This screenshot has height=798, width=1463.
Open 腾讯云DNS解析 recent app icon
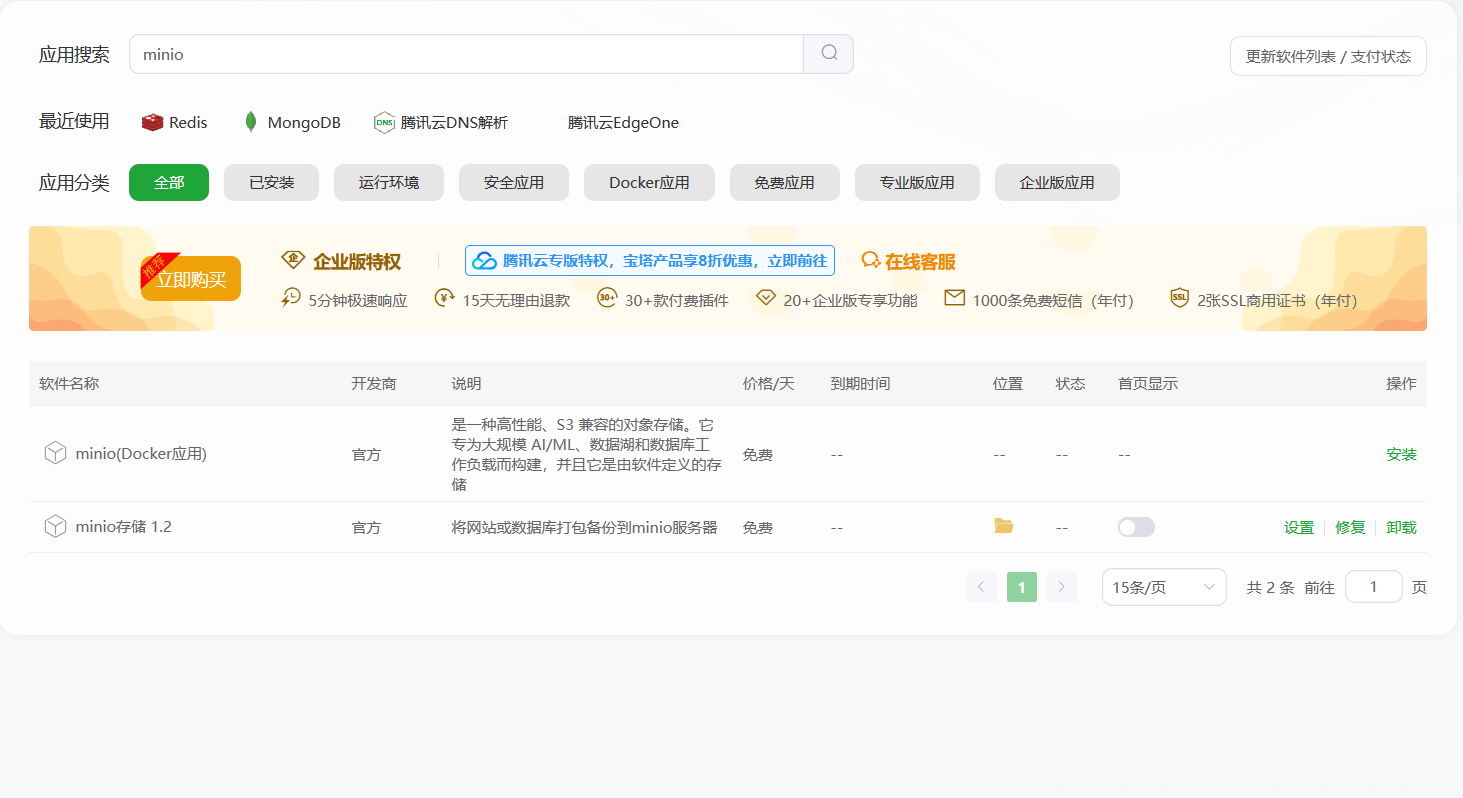tap(385, 123)
